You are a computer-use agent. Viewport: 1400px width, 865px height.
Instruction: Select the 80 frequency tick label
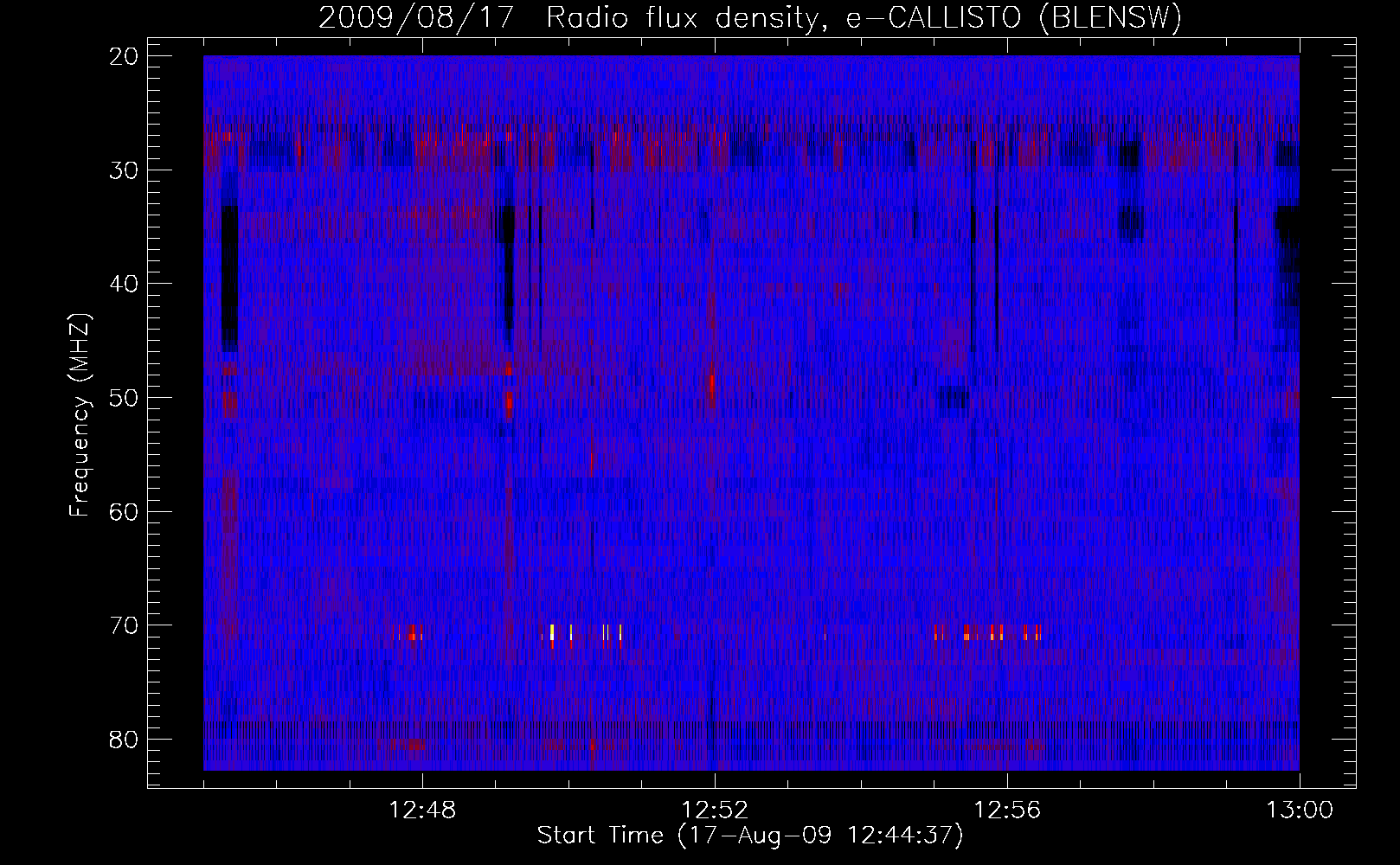click(125, 740)
